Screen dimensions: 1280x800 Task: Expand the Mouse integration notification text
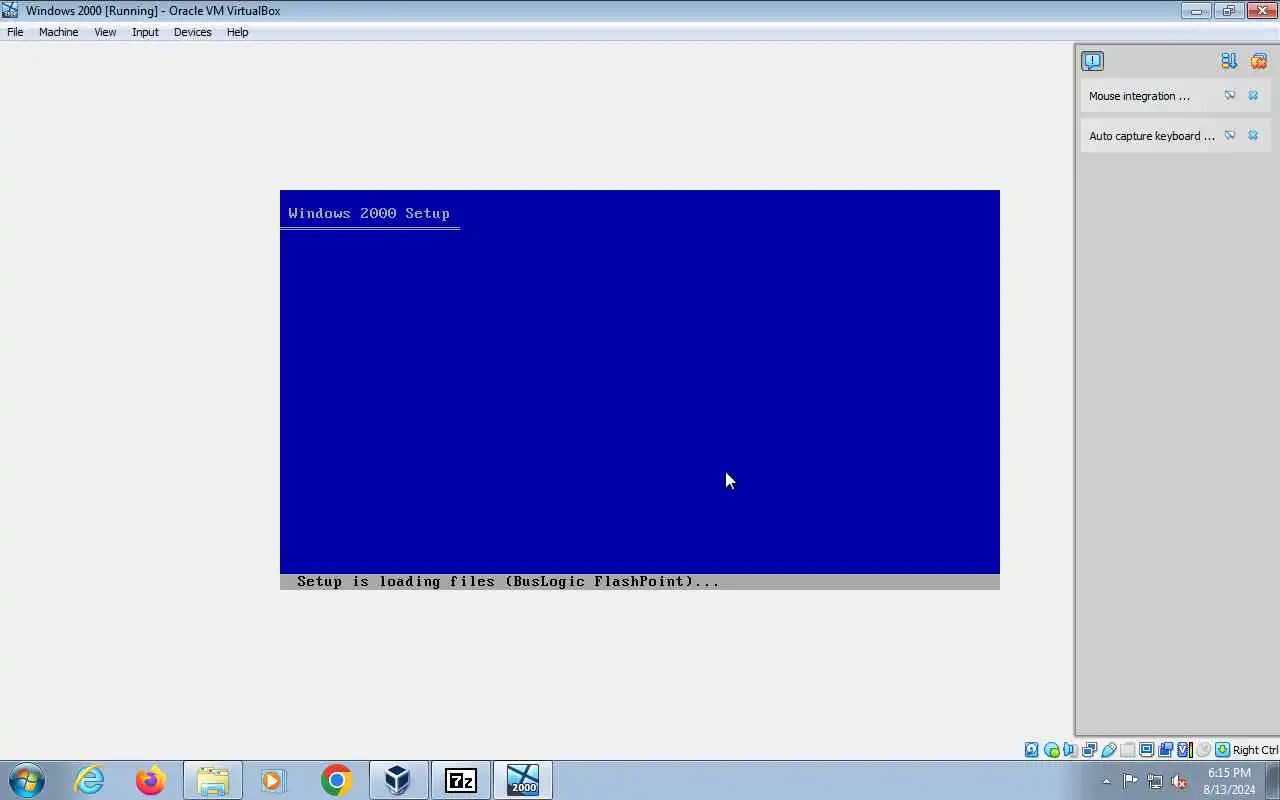(1139, 96)
